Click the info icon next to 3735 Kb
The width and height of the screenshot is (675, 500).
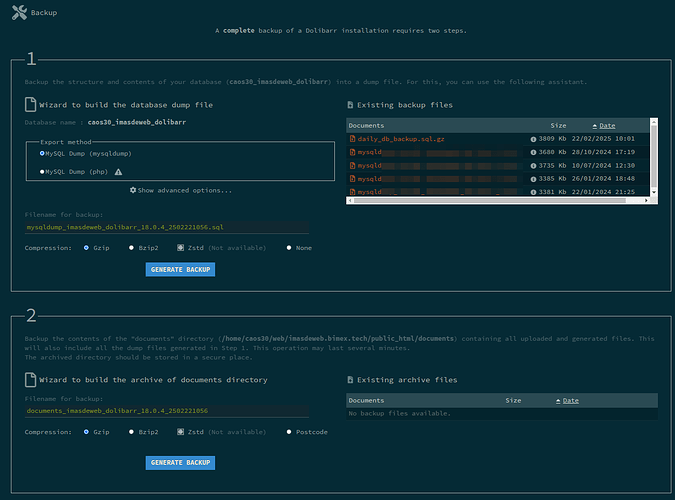(x=533, y=166)
